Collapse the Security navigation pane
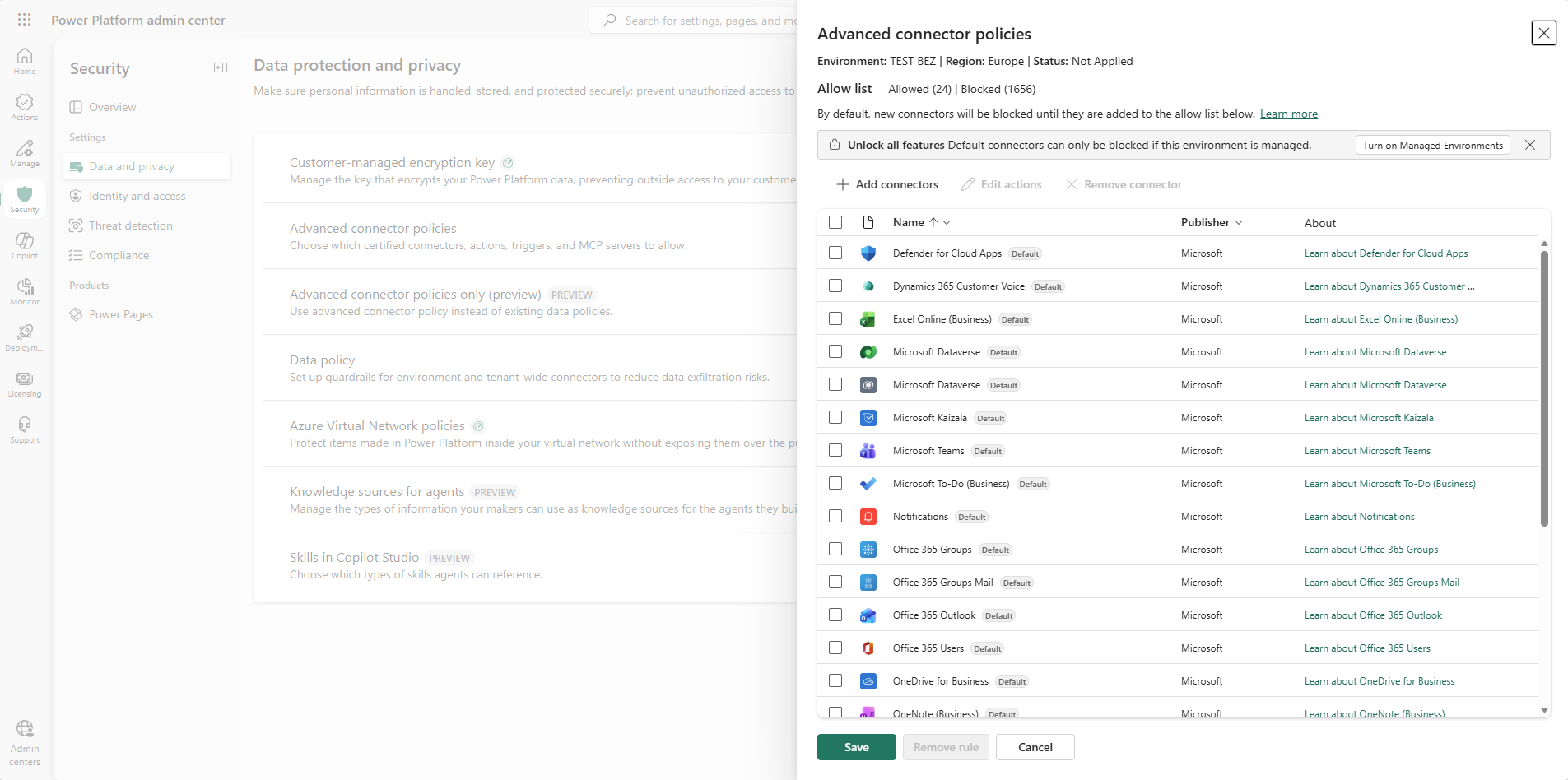 221,67
